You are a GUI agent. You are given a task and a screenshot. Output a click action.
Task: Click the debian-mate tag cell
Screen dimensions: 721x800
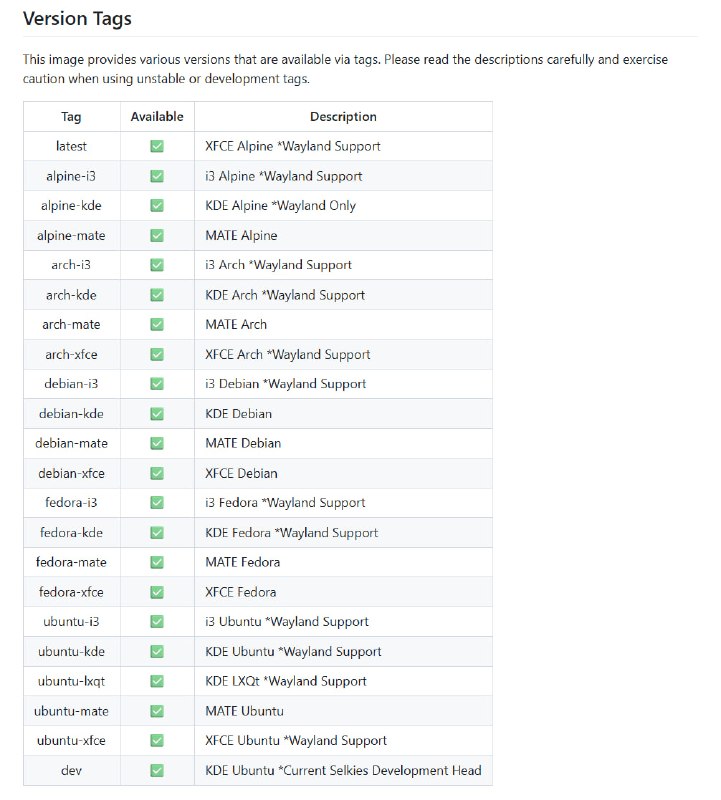tap(71, 443)
